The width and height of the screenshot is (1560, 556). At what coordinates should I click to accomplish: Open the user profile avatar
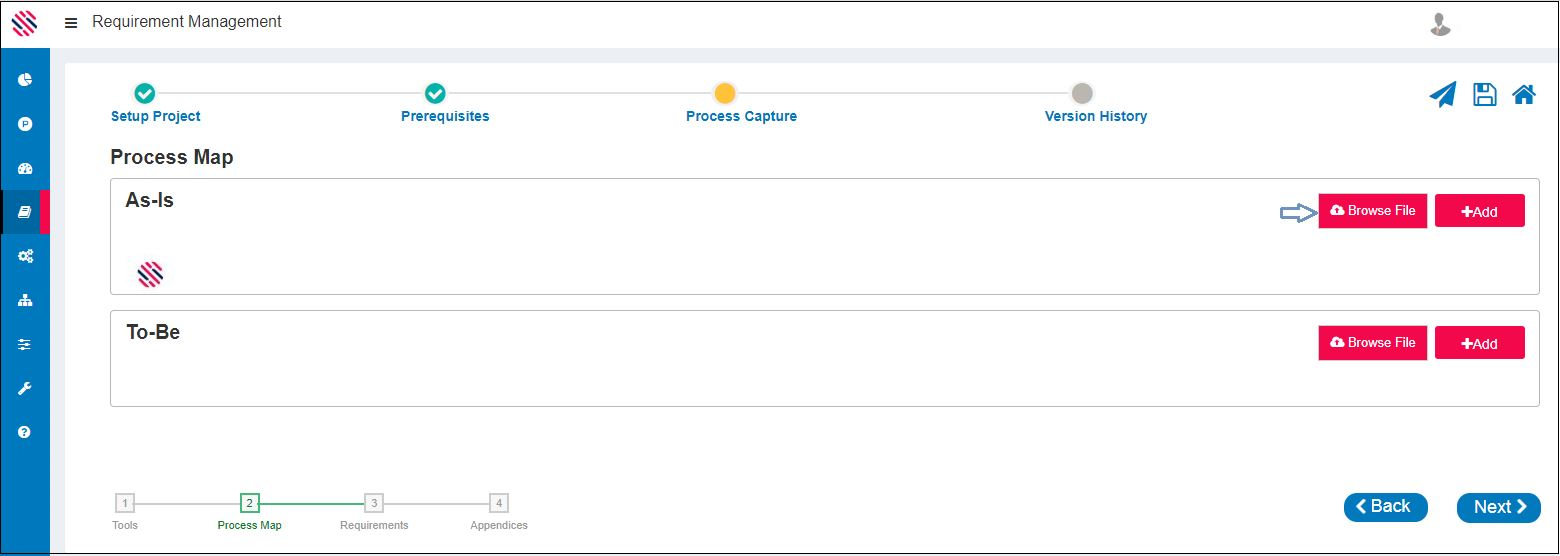click(x=1440, y=24)
